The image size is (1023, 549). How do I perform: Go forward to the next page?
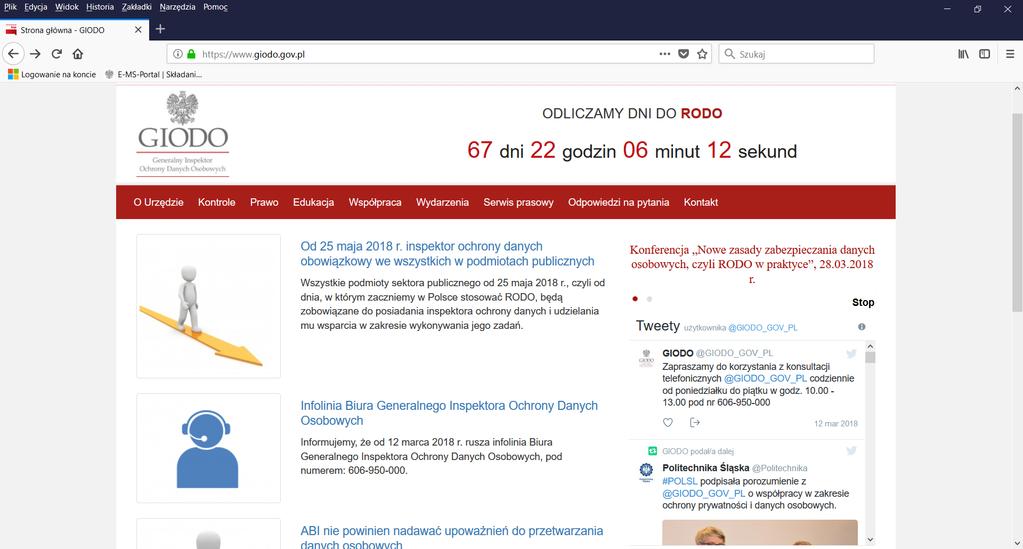click(35, 54)
